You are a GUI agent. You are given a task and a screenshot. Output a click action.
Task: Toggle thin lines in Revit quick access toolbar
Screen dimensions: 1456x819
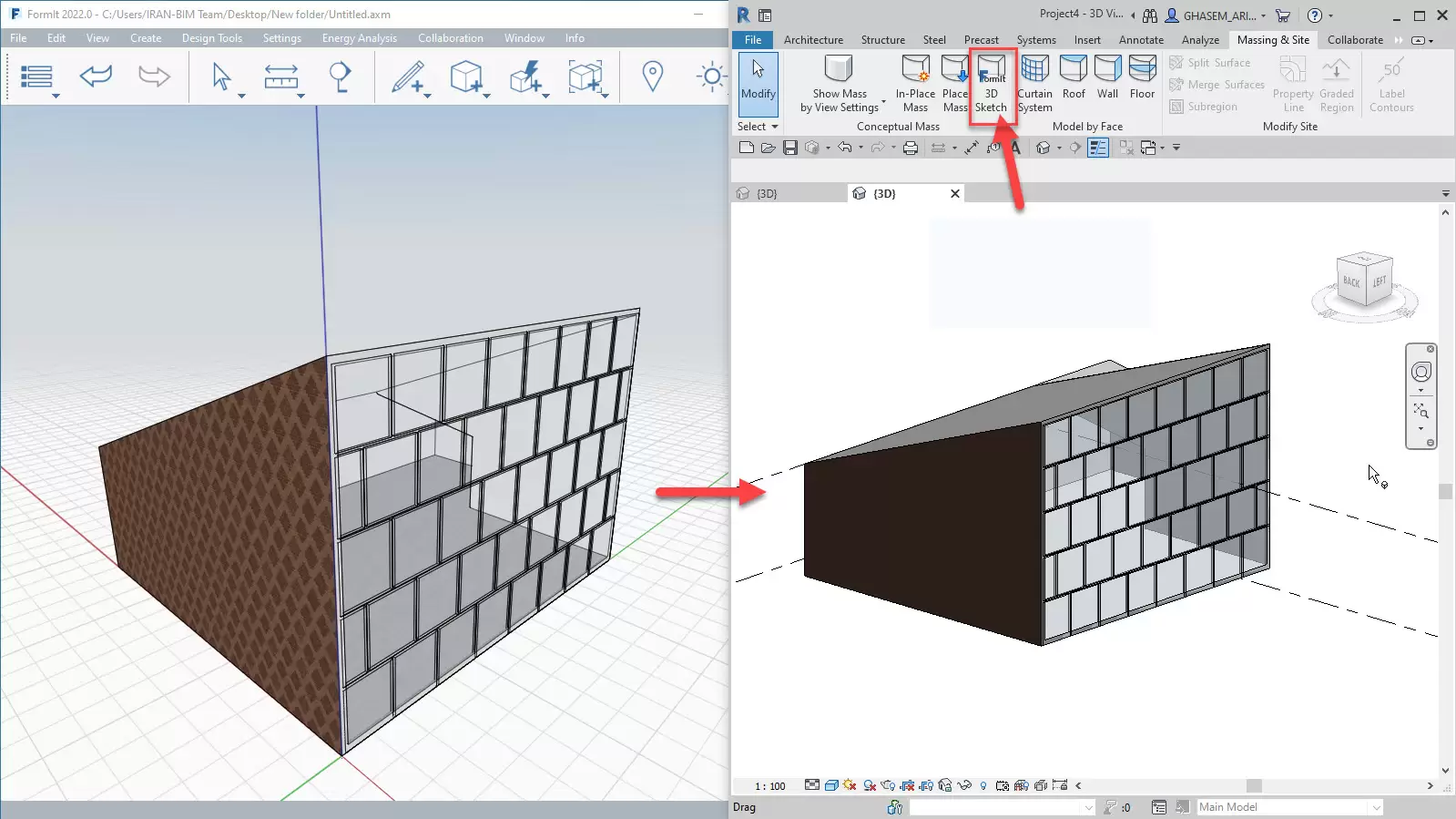[1098, 148]
